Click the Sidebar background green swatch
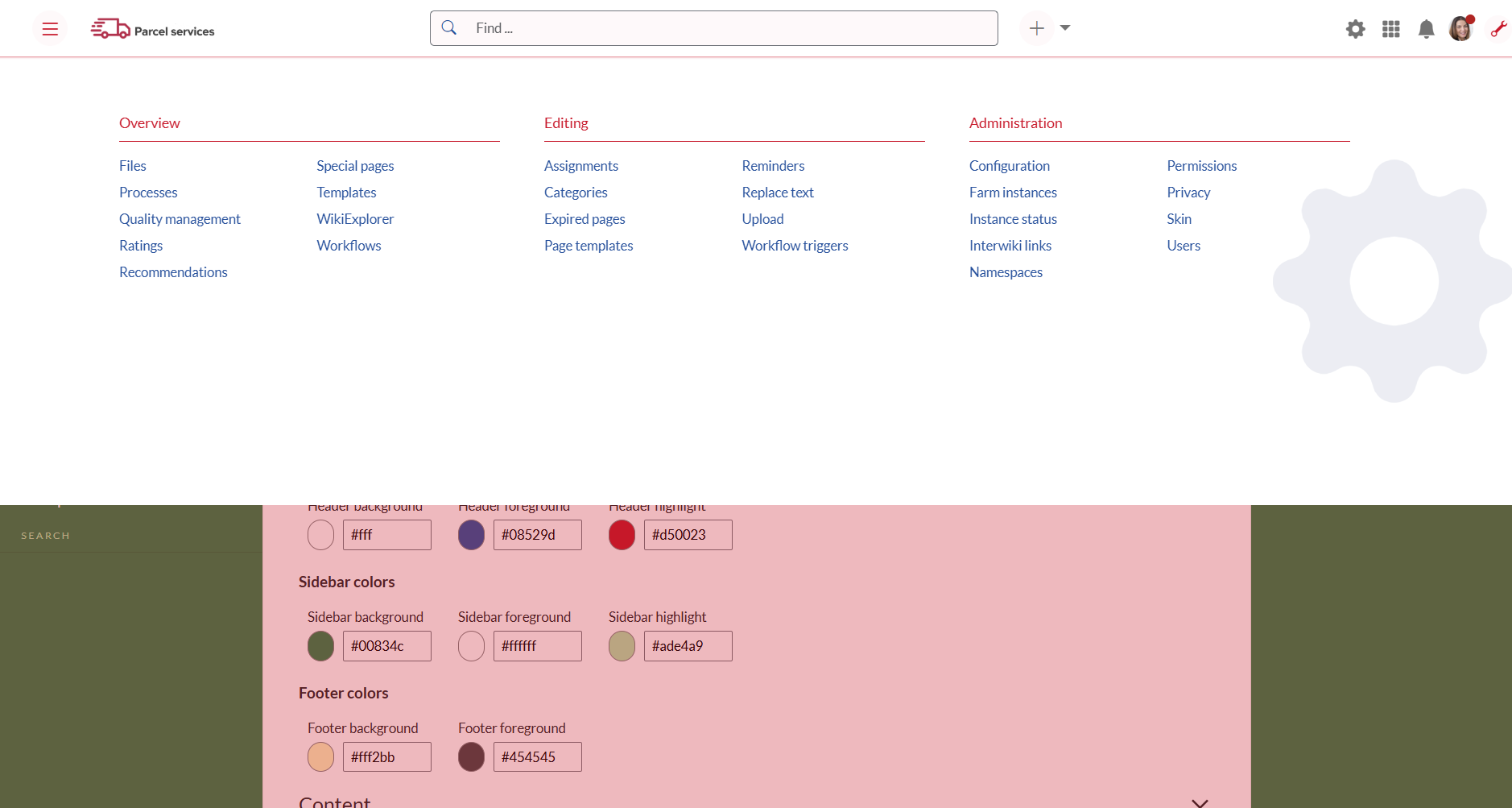Viewport: 1512px width, 808px height. 320,646
